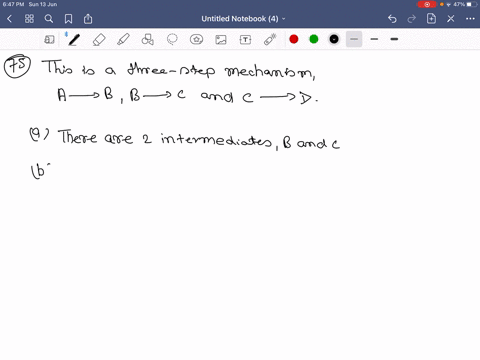The width and height of the screenshot is (480, 360).
Task: Open the share/export menu
Action: click(x=88, y=19)
